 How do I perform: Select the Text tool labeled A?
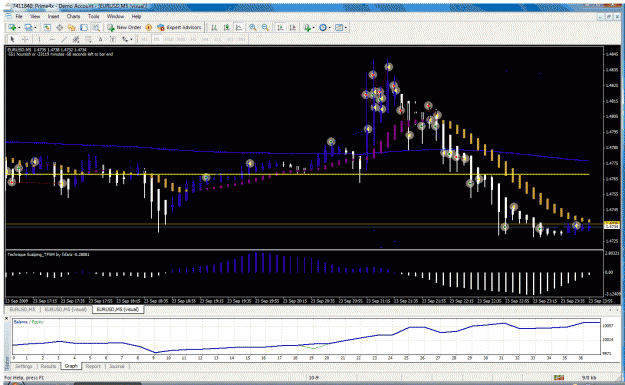coord(100,39)
